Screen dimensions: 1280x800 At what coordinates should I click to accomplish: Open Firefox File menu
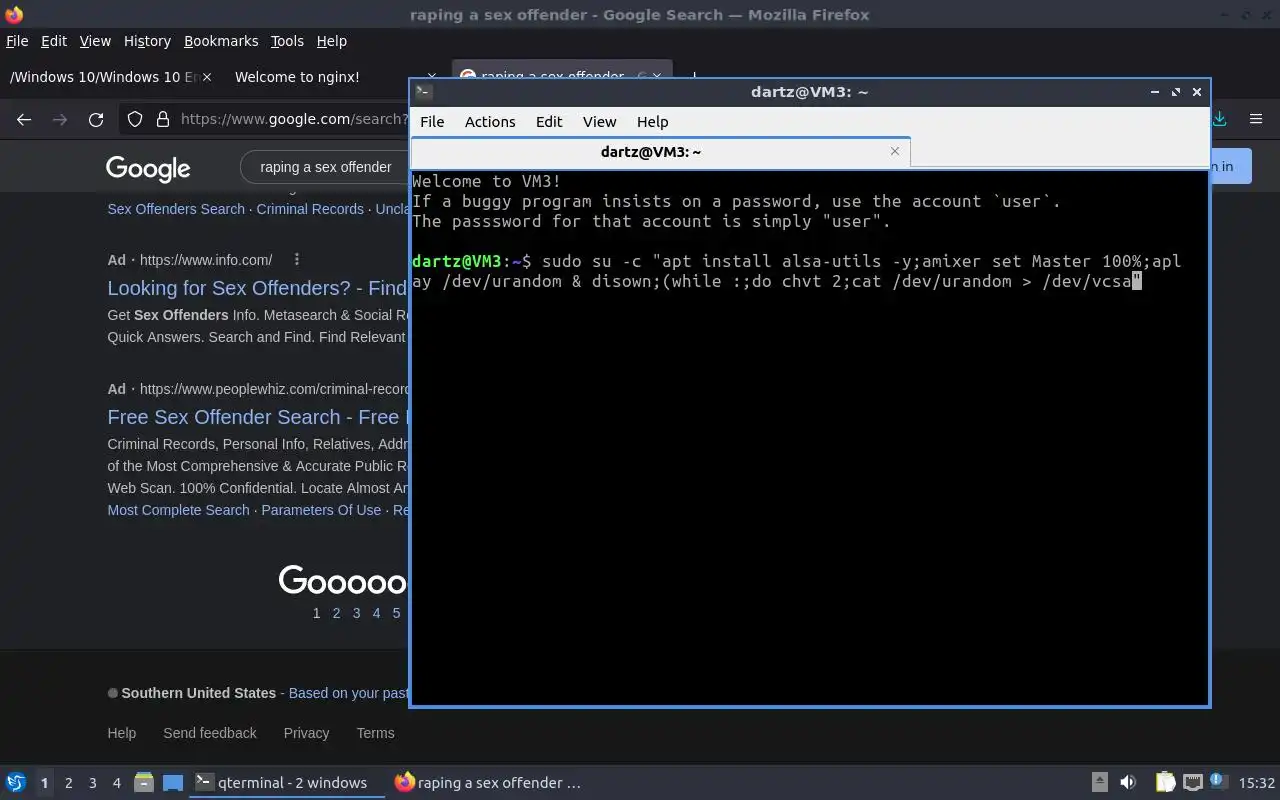(x=17, y=41)
